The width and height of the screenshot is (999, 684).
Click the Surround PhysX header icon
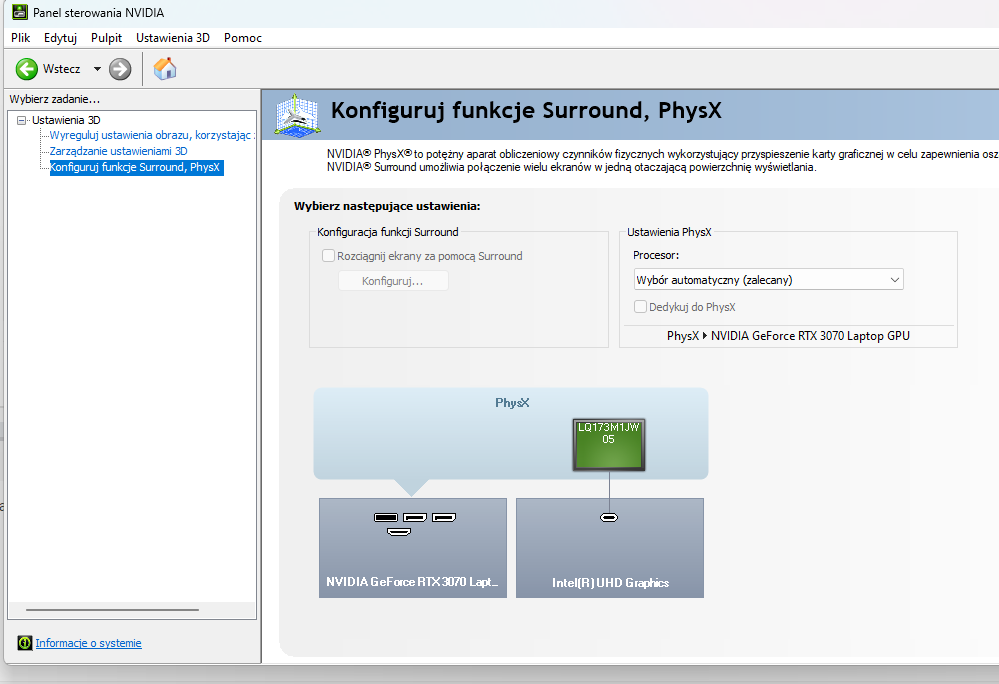point(297,115)
